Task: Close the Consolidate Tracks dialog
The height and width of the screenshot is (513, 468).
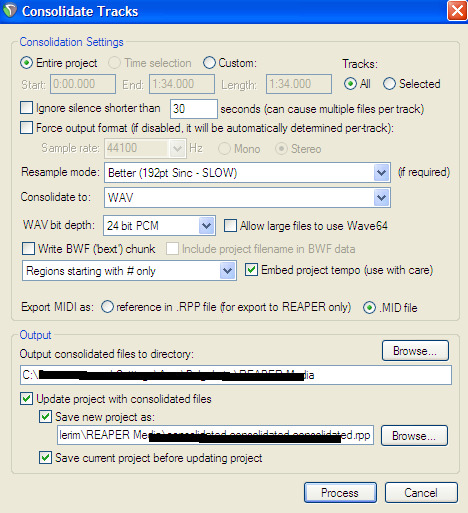Action: 457,11
